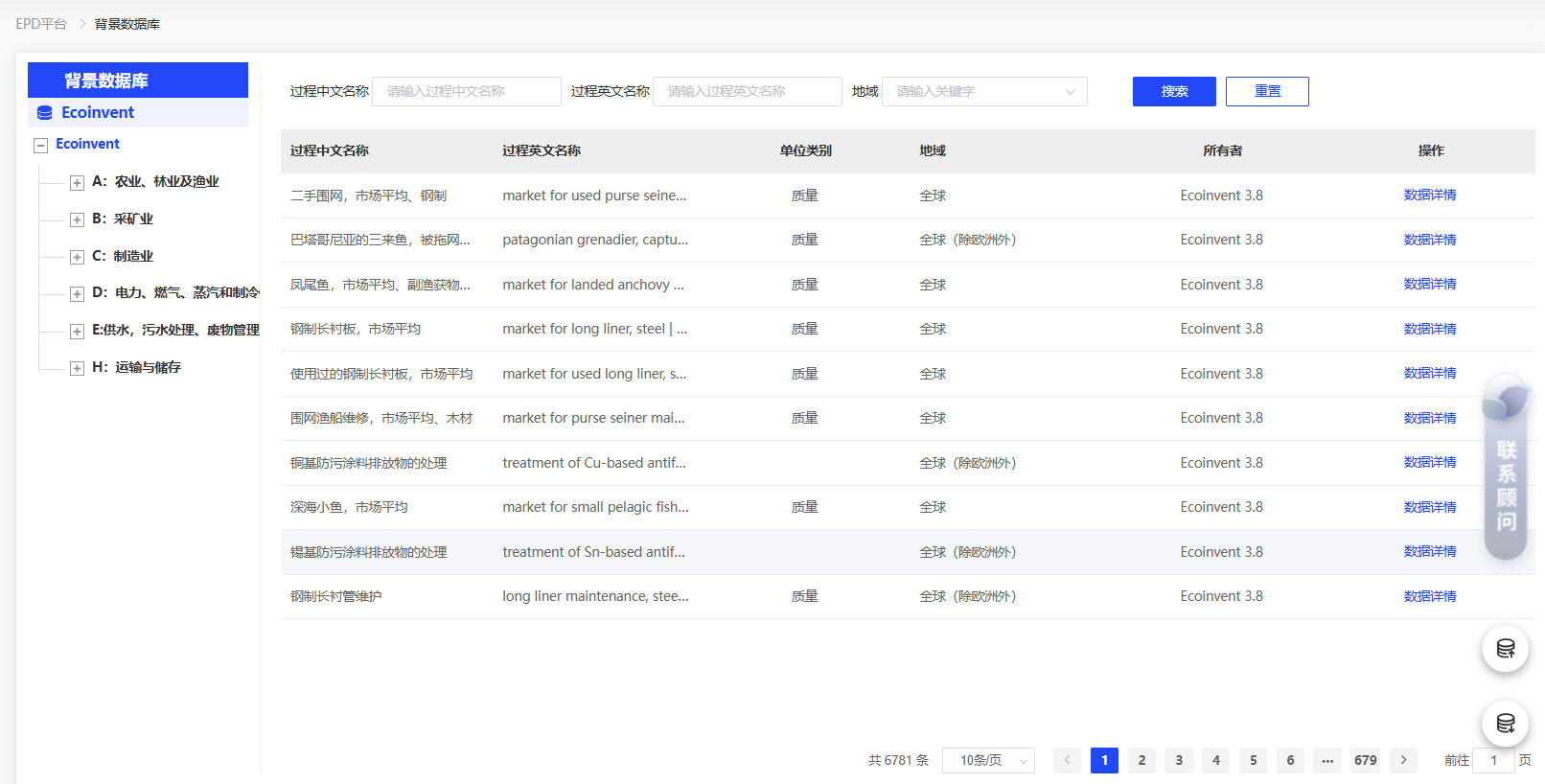Image resolution: width=1545 pixels, height=784 pixels.
Task: Expand the C: 制造业 tree node
Action: tap(77, 258)
